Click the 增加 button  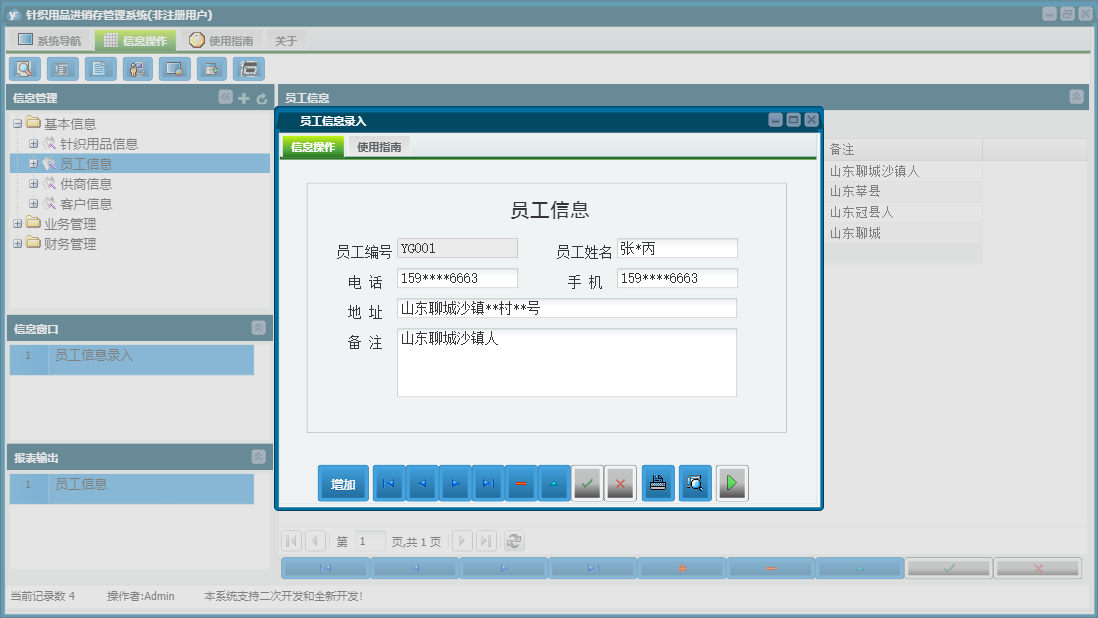(x=343, y=483)
